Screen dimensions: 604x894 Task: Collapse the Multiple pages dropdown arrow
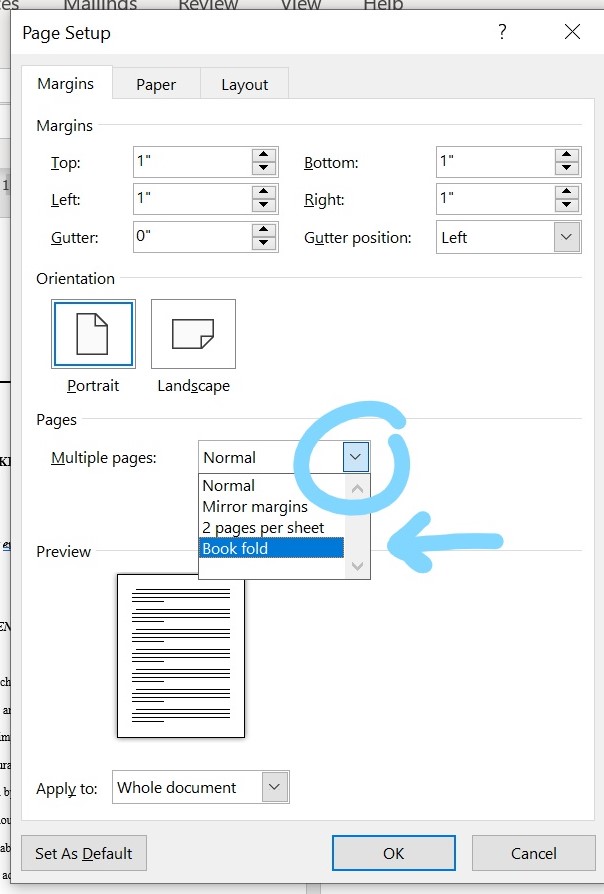click(x=357, y=458)
